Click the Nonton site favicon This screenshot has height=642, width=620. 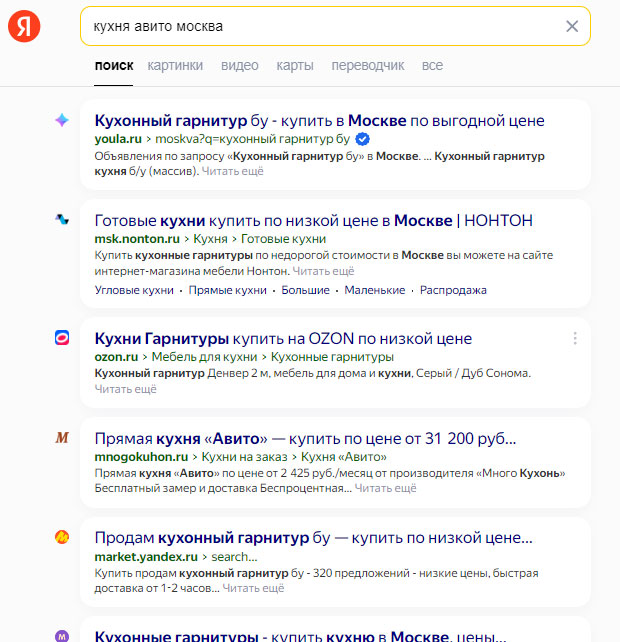point(62,219)
